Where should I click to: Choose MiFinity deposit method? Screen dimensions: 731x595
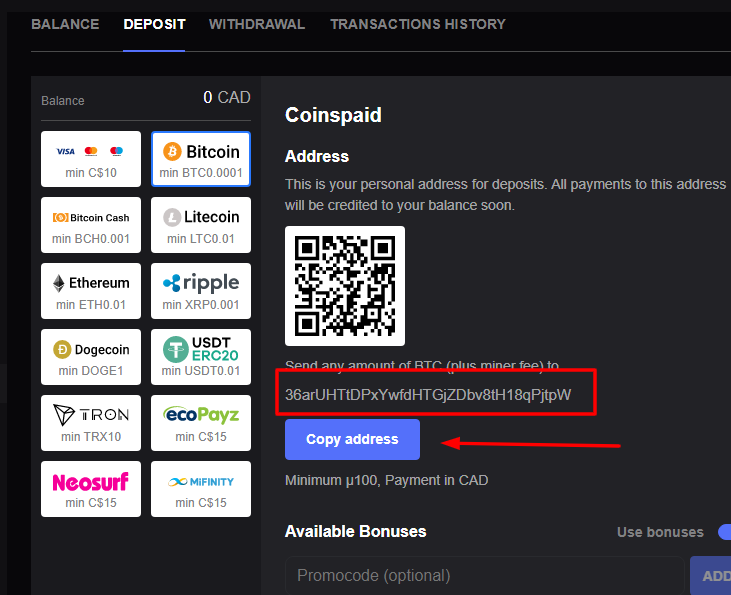(201, 489)
